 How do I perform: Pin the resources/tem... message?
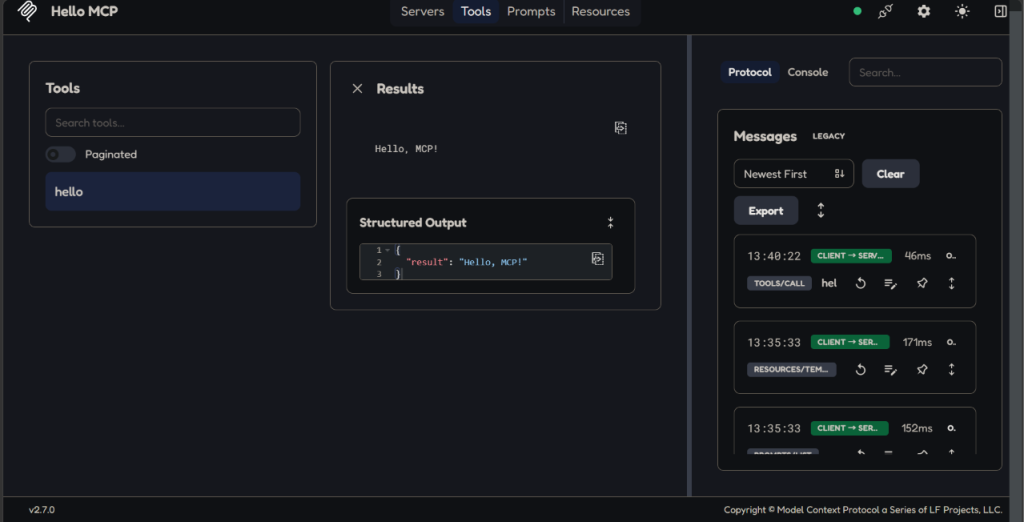point(921,369)
